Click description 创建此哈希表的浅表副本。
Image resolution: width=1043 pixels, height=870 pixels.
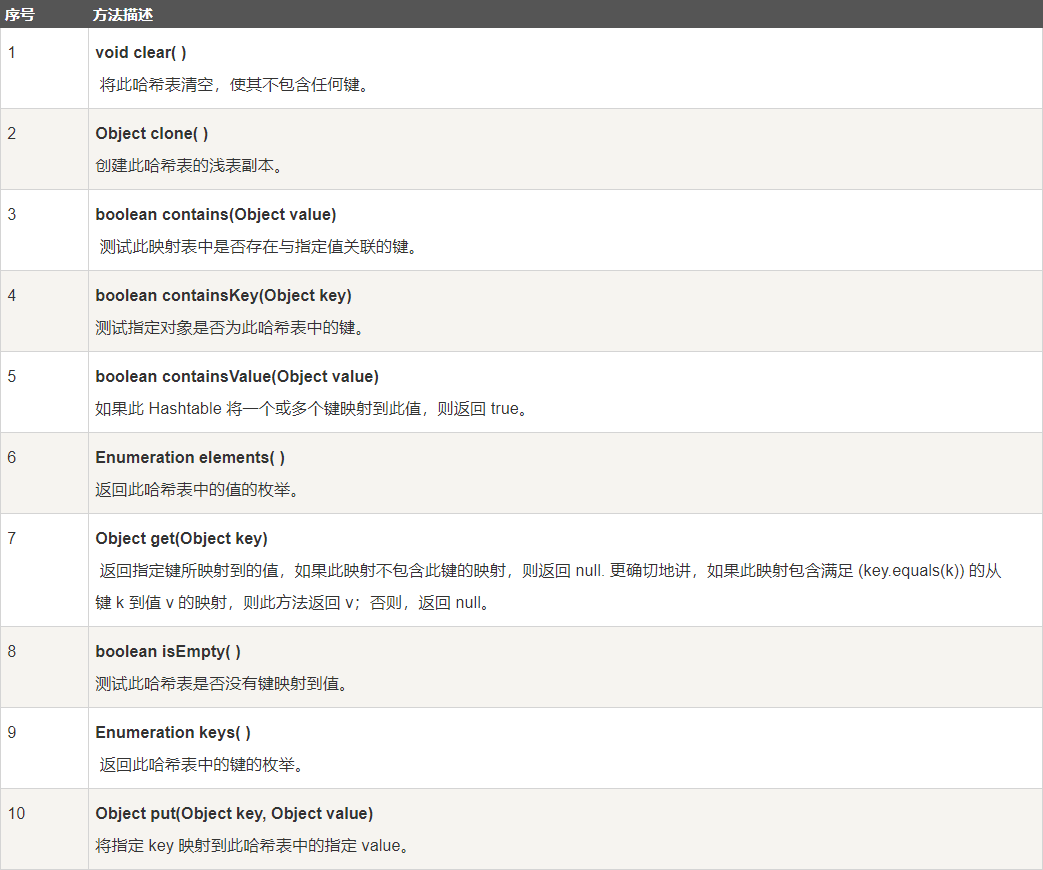[x=190, y=166]
